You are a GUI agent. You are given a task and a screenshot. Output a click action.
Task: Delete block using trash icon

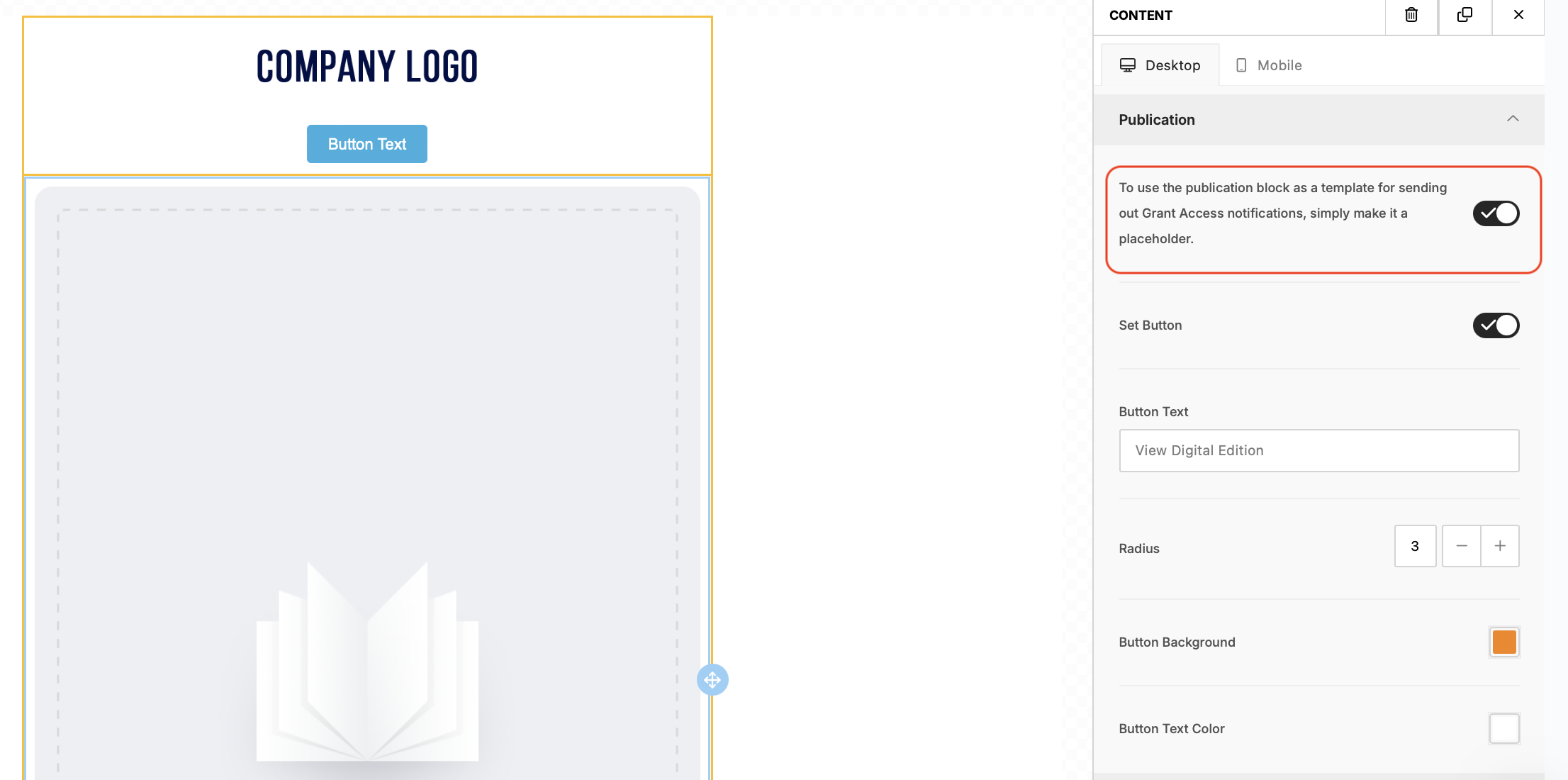pos(1411,15)
